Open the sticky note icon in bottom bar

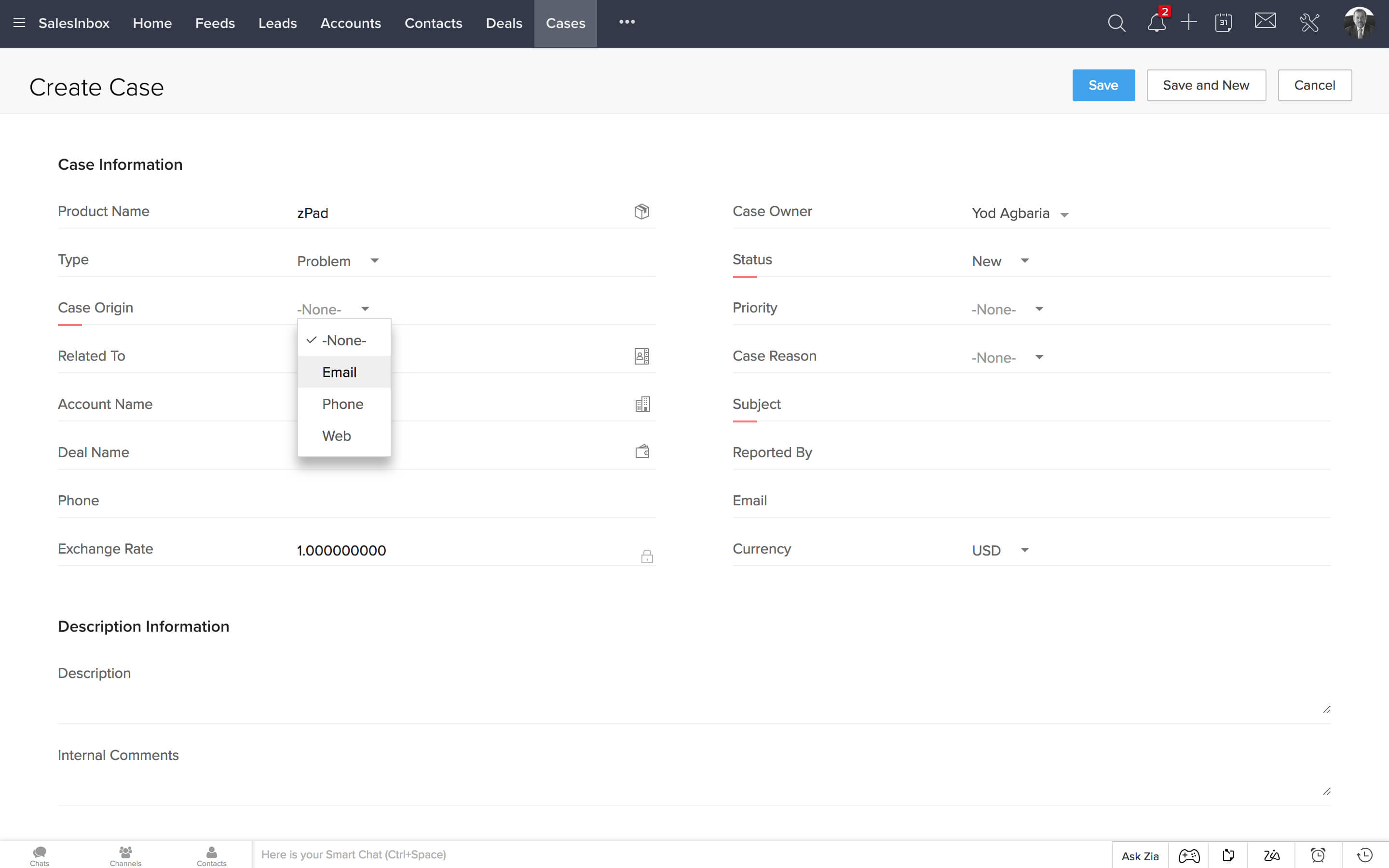point(1228,856)
